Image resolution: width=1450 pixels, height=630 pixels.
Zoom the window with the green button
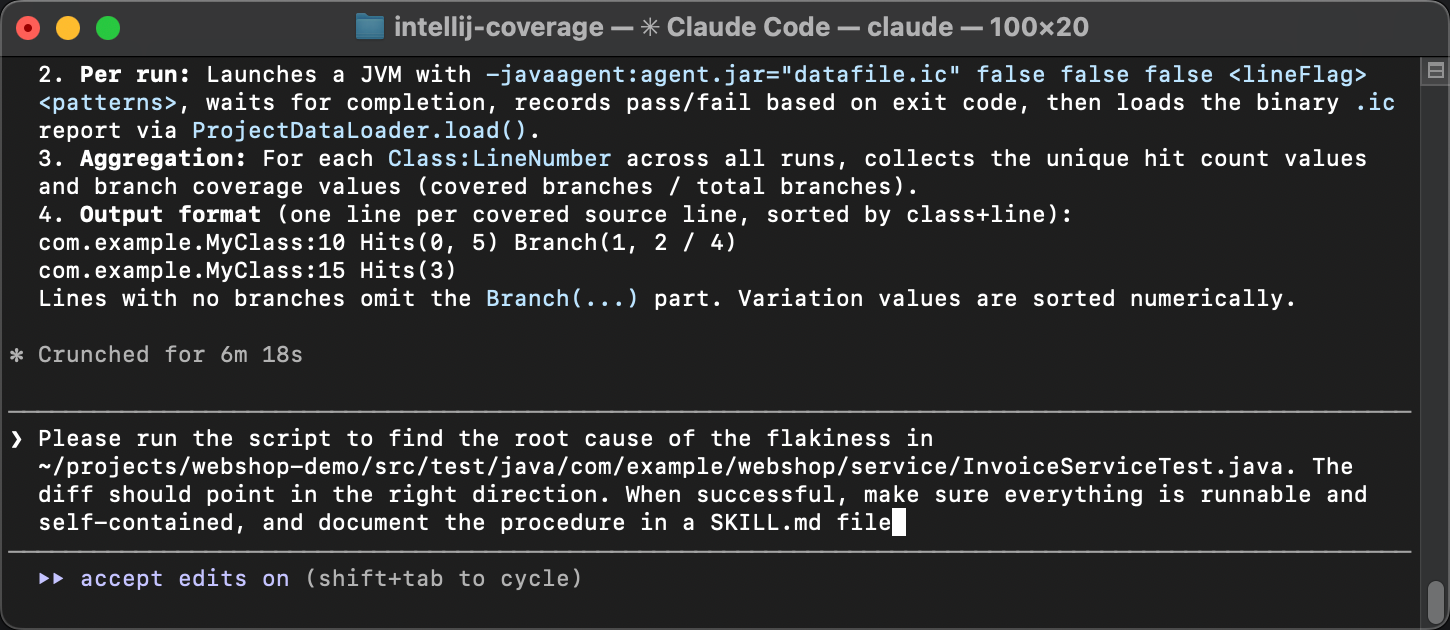107,28
